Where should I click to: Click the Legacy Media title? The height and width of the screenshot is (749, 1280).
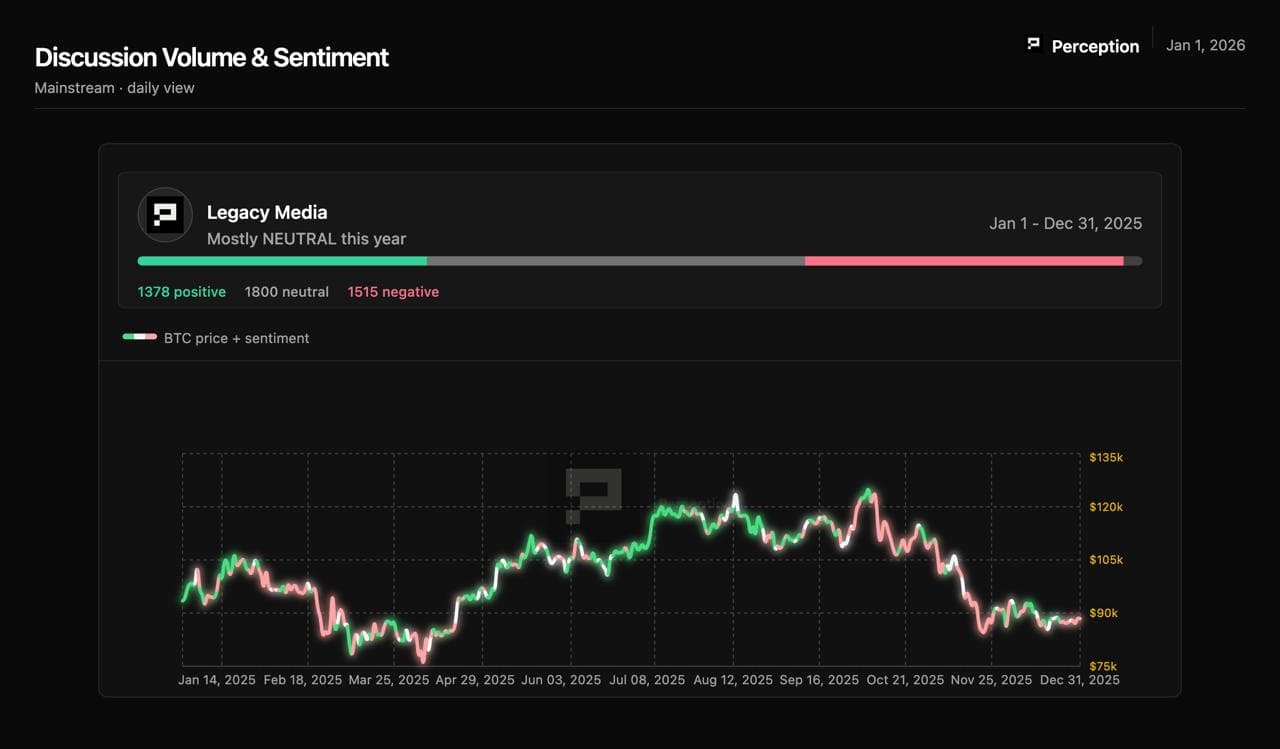click(x=267, y=212)
